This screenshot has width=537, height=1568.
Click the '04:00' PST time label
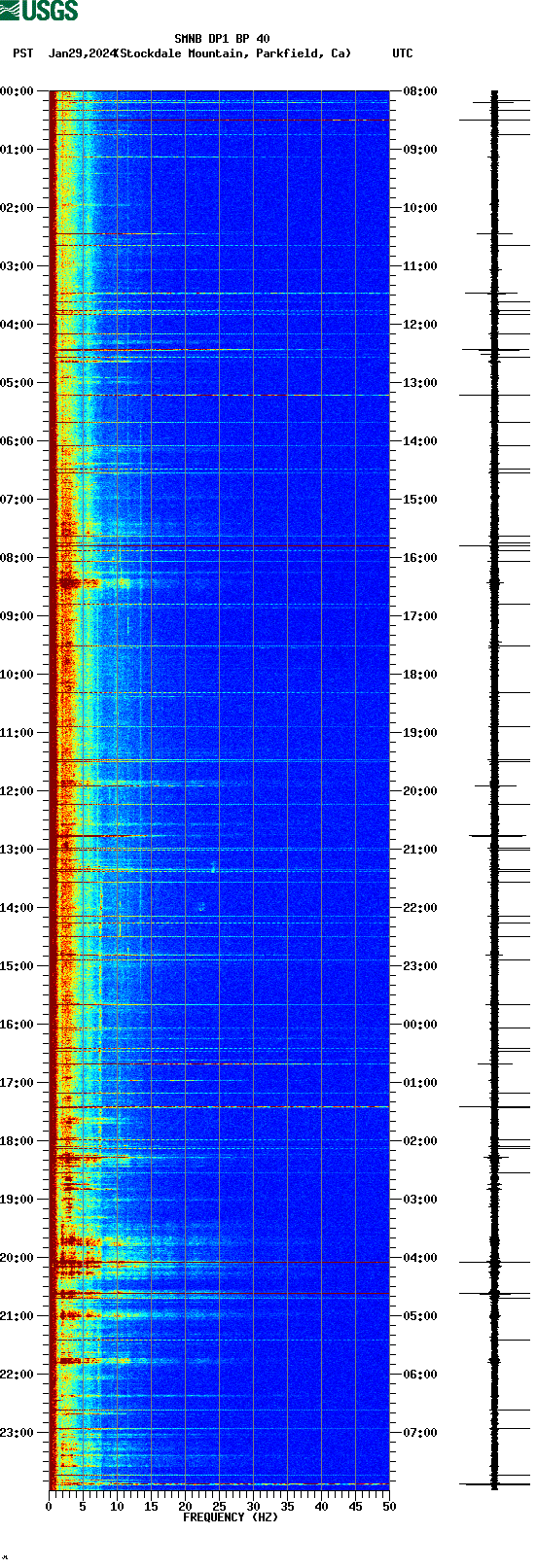(x=17, y=325)
